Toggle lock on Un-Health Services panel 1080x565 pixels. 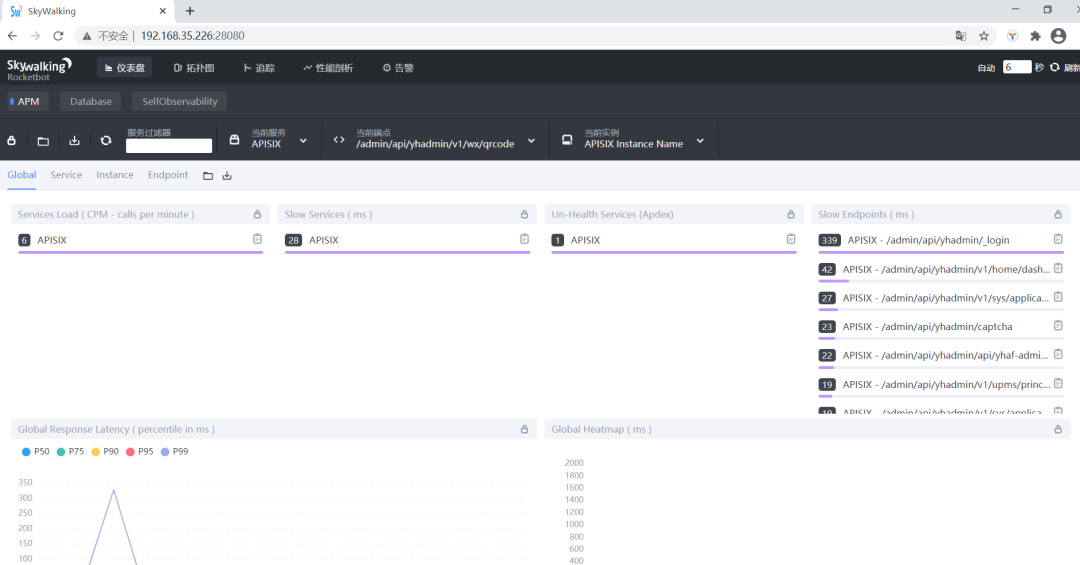(x=791, y=214)
